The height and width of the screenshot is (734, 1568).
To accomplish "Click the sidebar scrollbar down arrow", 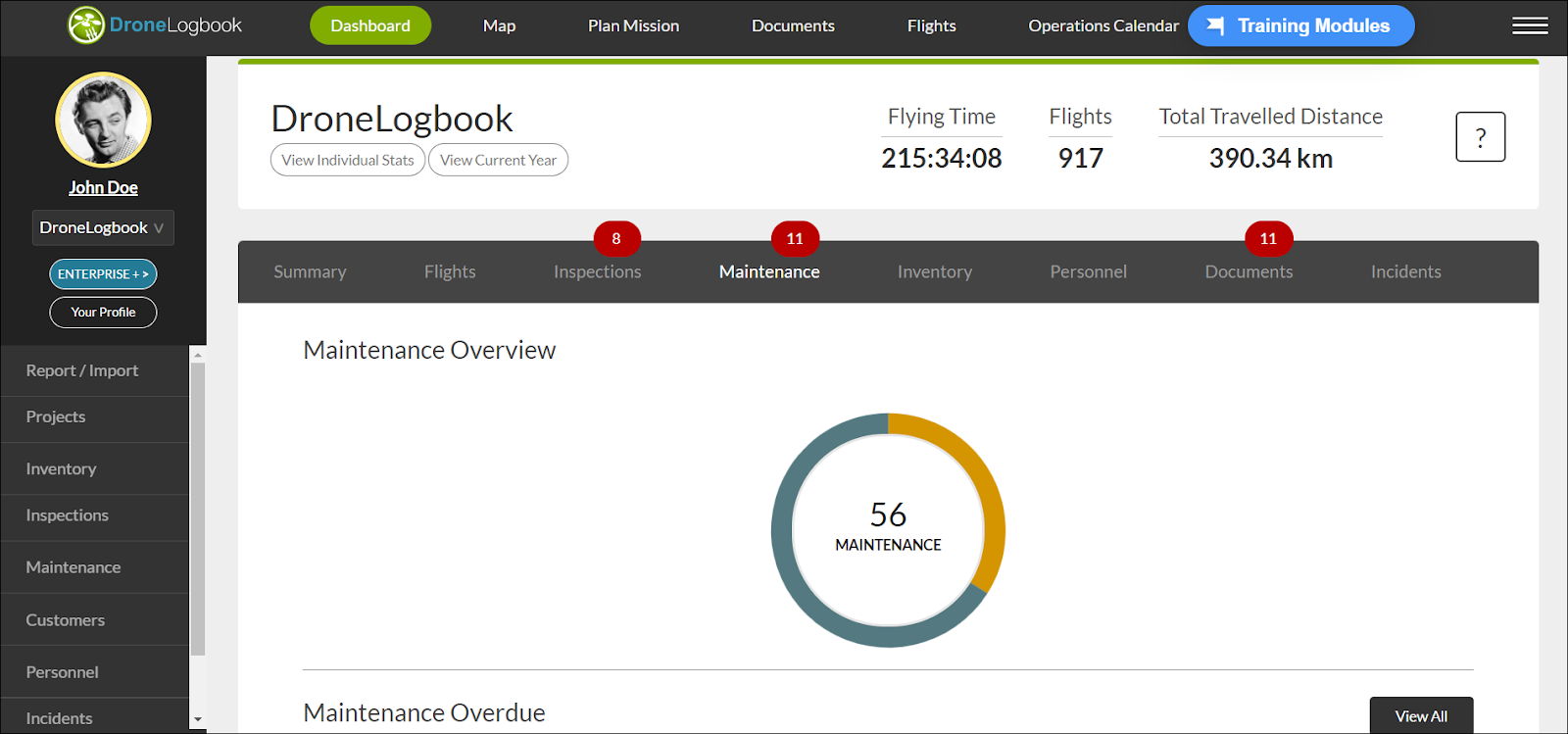I will (198, 719).
